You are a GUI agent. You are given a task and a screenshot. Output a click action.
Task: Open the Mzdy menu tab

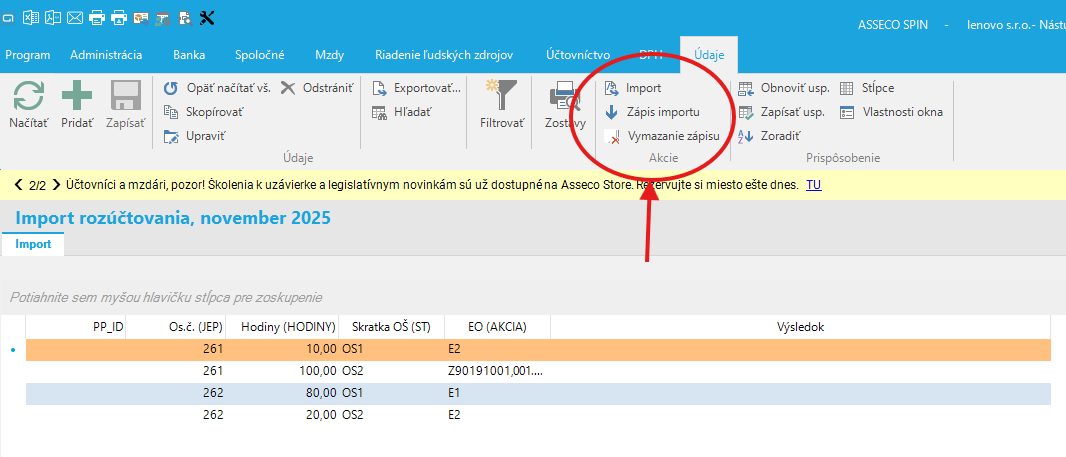click(x=329, y=55)
